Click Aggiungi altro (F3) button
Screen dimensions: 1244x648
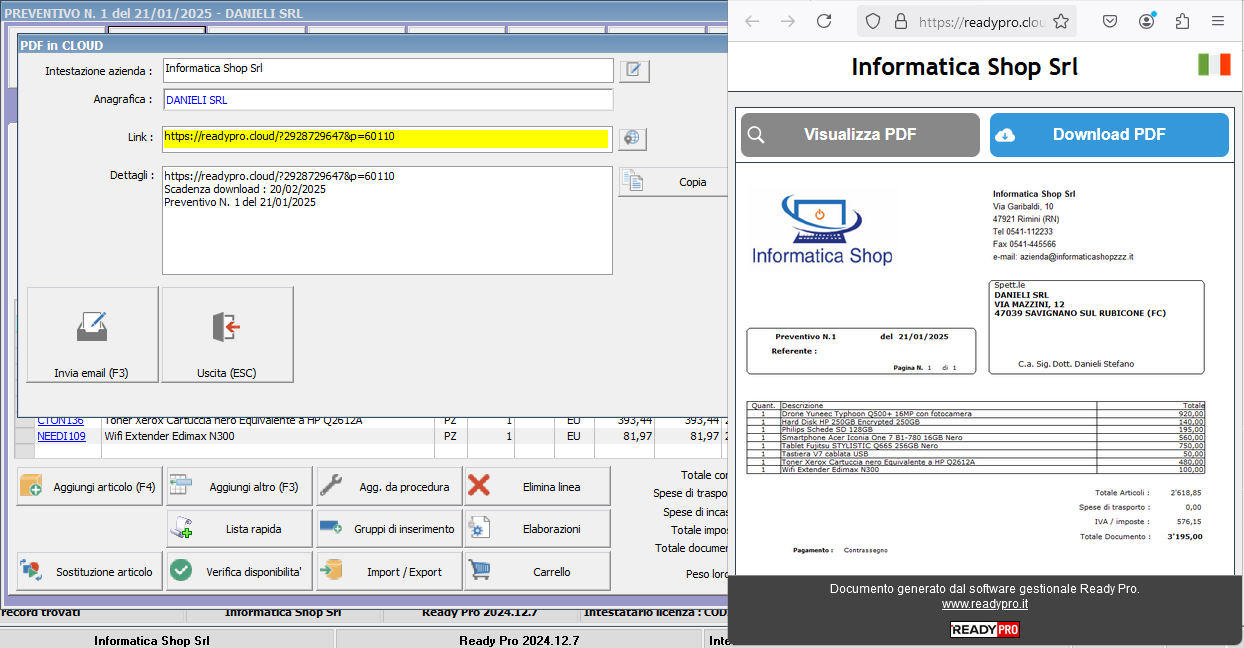coord(240,487)
